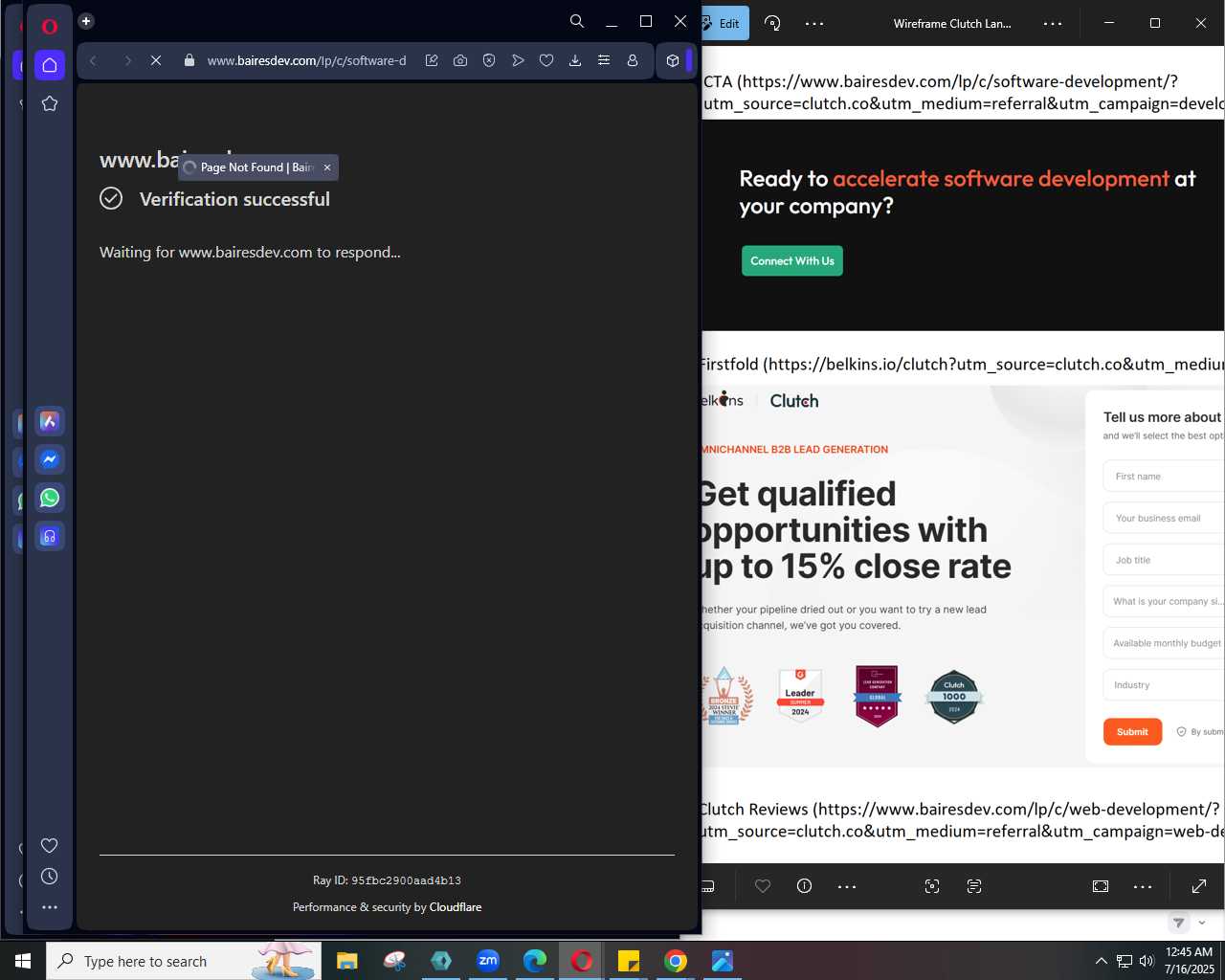Take a snapshot with camera icon
The image size is (1225, 980).
pyautogui.click(x=460, y=60)
